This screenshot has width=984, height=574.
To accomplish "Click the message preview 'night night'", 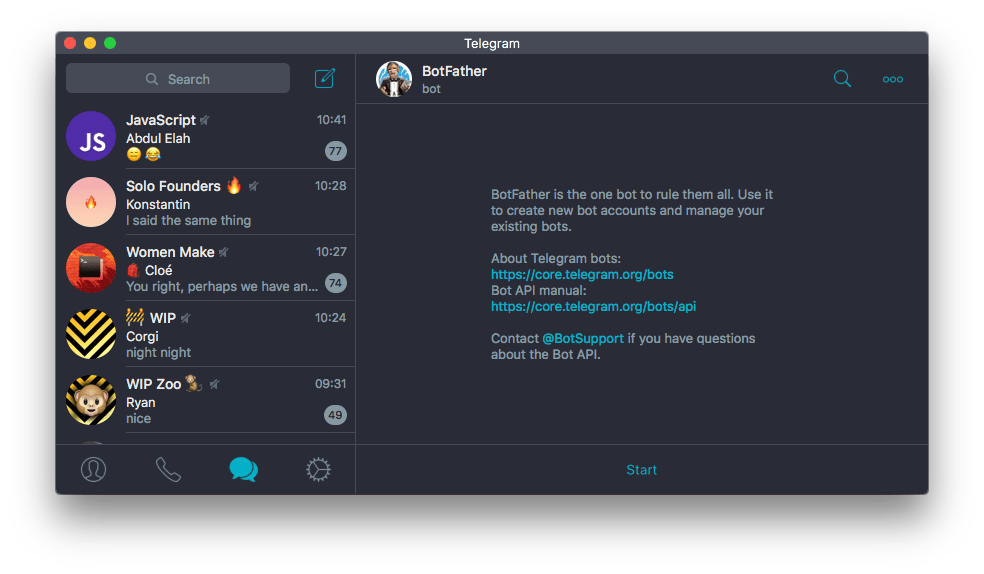I will [x=158, y=353].
